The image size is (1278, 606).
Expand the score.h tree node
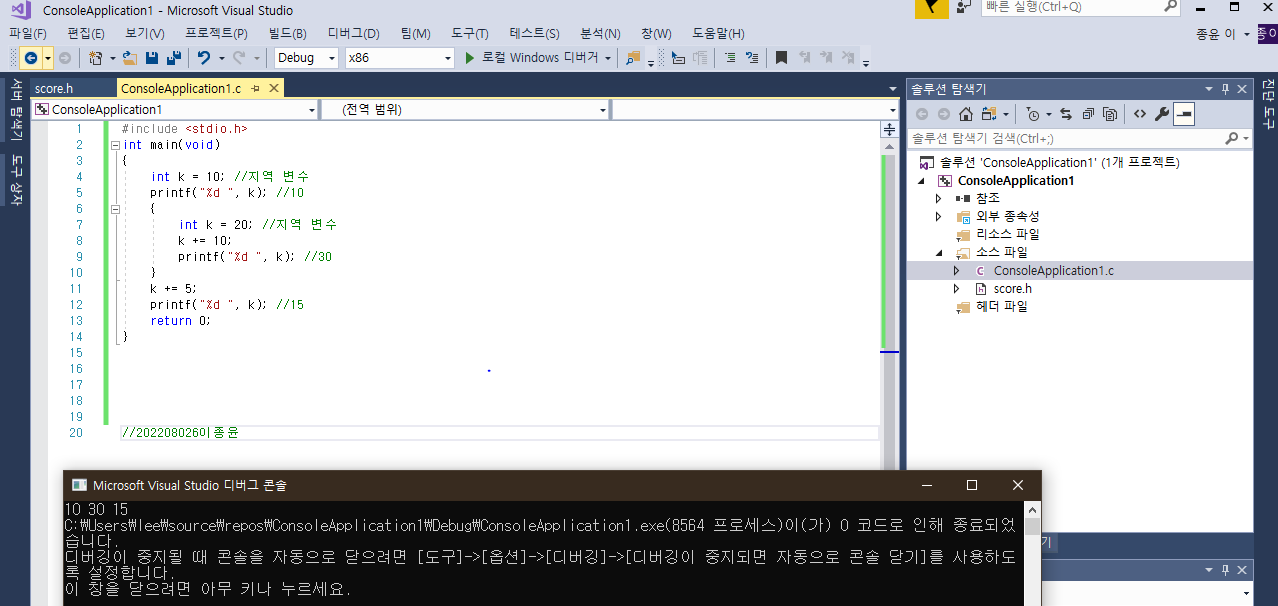pyautogui.click(x=956, y=288)
